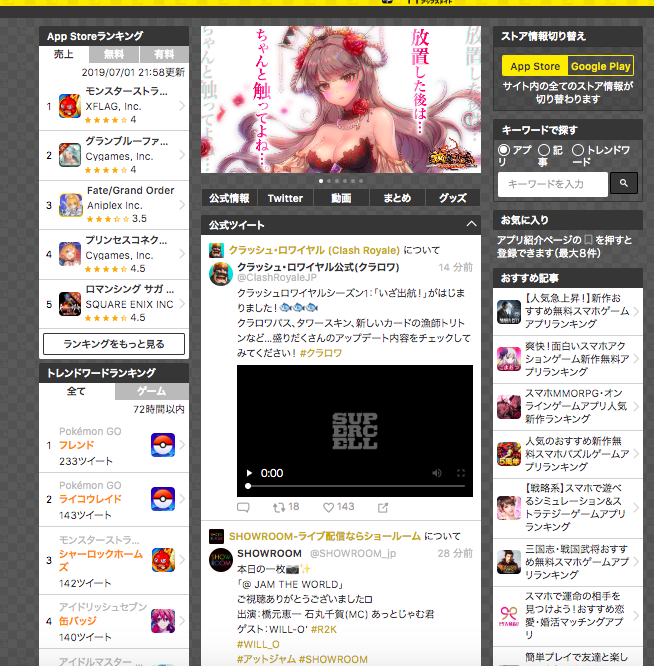Screen dimensions: 654x666
Task: Open the フレンド trend word row arrow
Action: pos(182,445)
